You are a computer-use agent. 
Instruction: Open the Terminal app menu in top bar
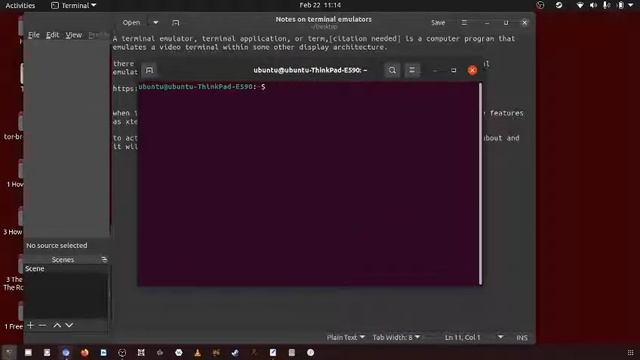pos(73,5)
